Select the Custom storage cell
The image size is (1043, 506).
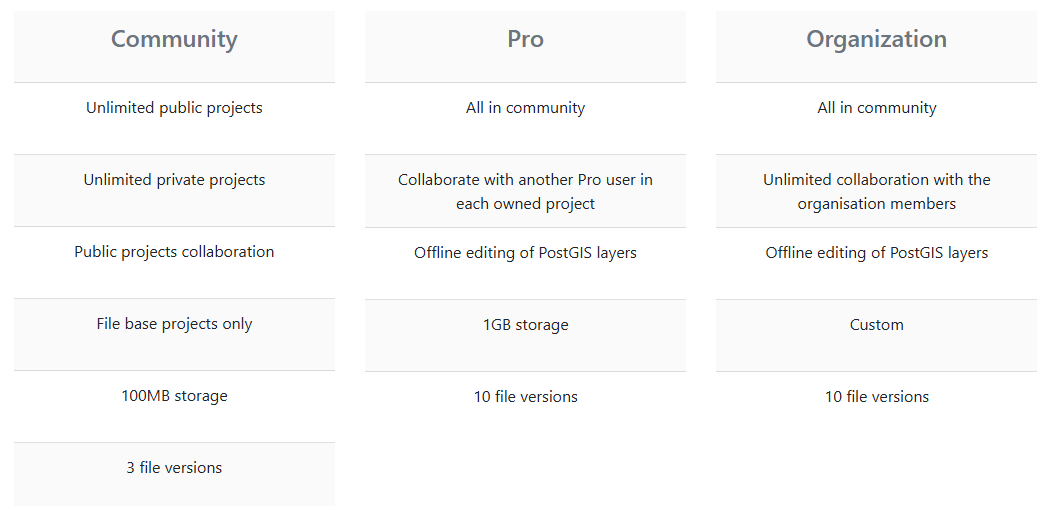876,325
